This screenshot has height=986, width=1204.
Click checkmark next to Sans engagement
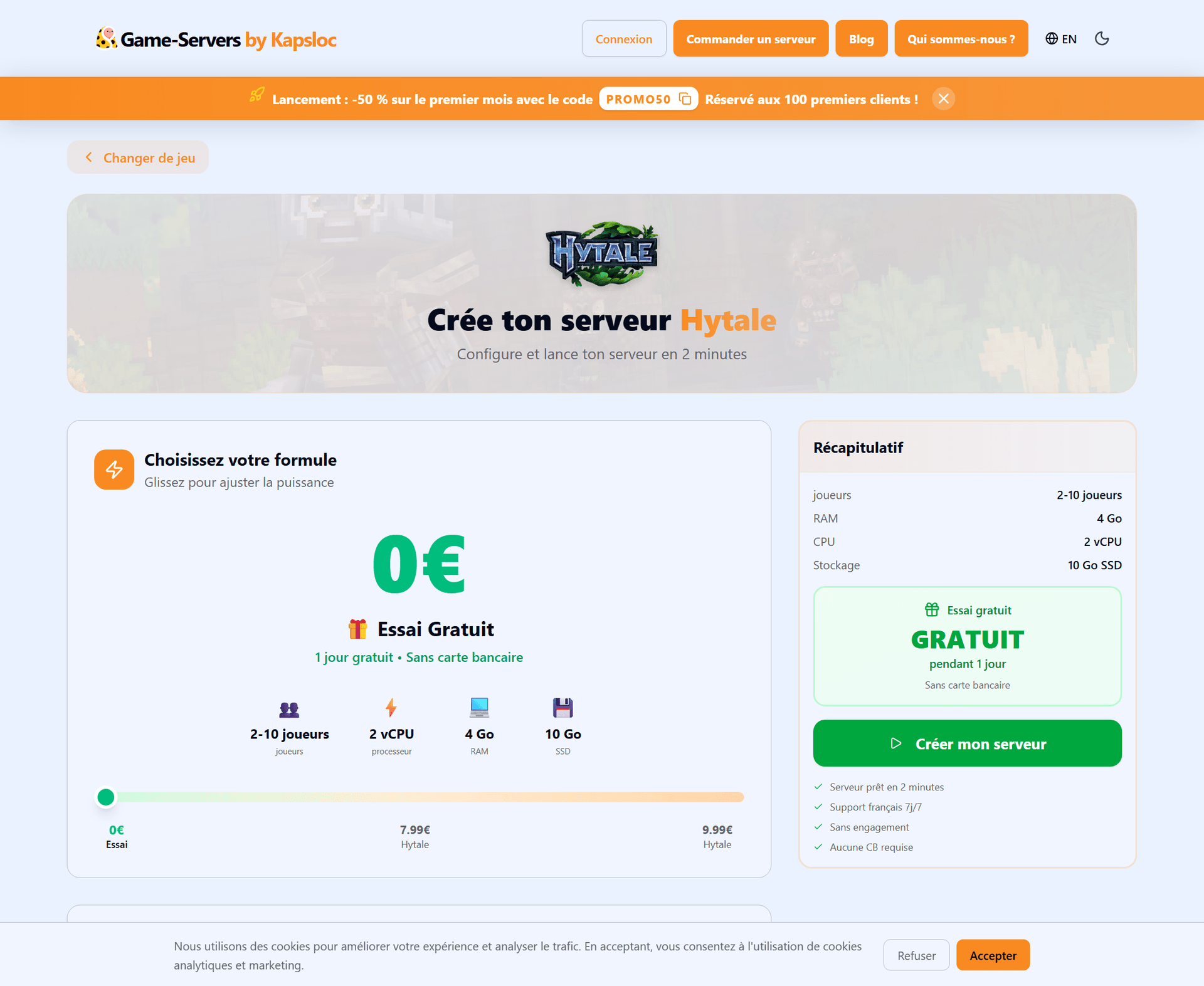click(818, 827)
